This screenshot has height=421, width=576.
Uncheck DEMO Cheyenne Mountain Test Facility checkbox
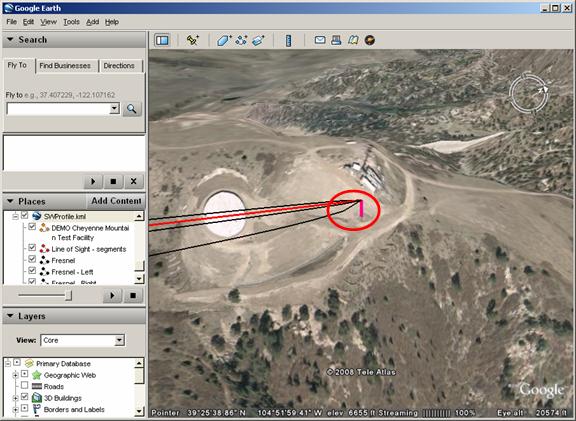[32, 227]
